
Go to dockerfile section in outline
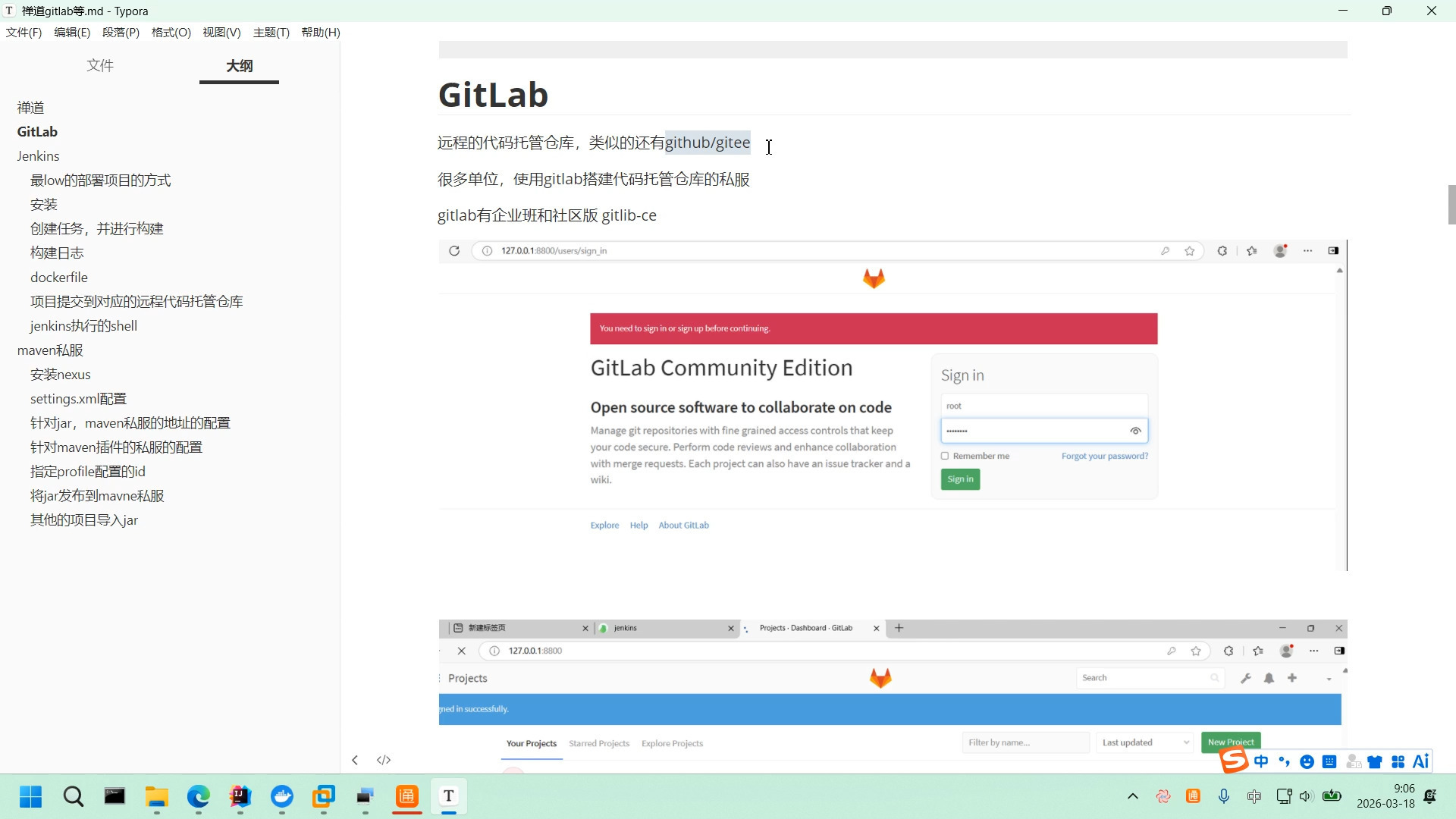(59, 278)
